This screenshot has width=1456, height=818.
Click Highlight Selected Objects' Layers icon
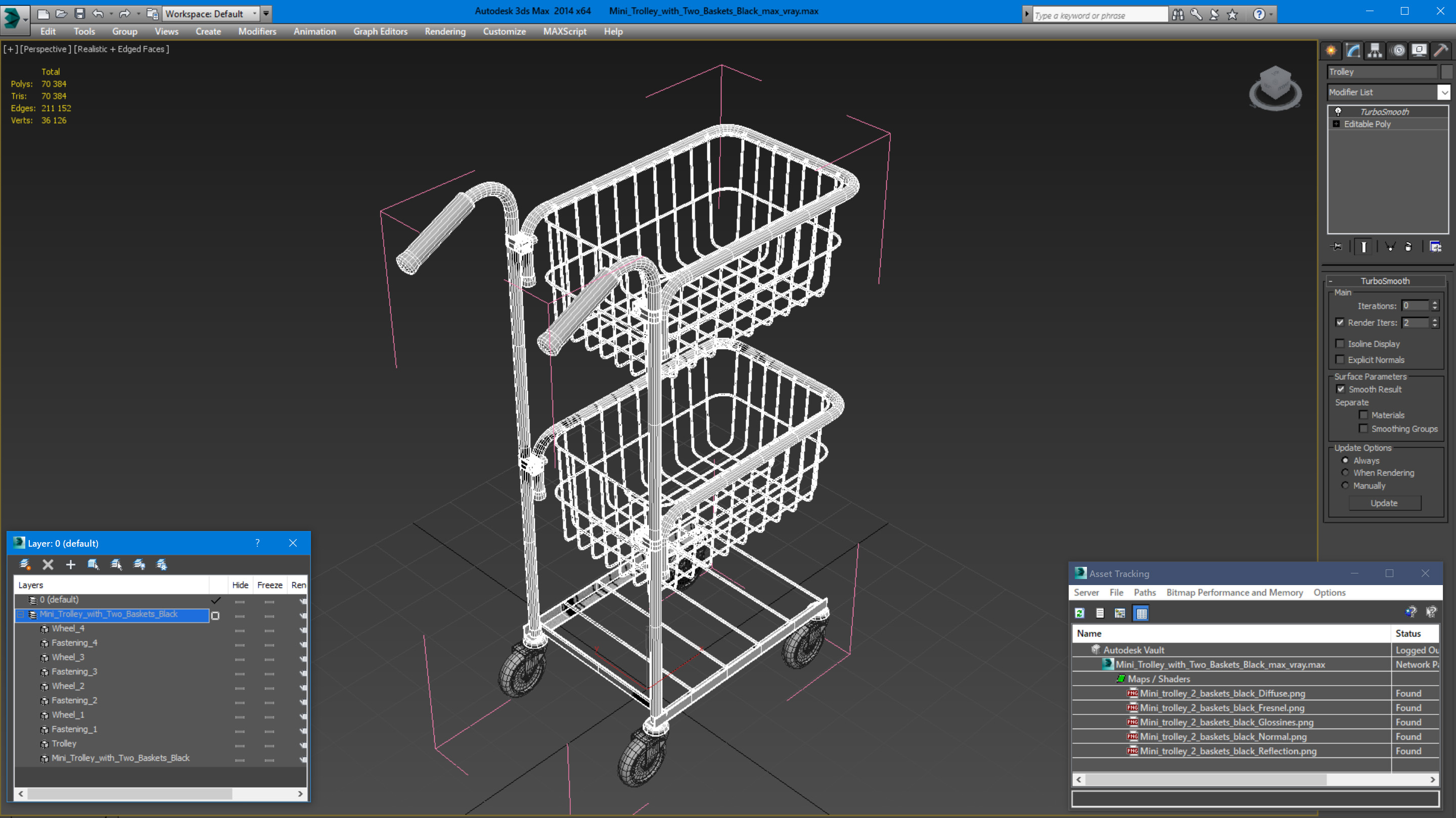116,564
